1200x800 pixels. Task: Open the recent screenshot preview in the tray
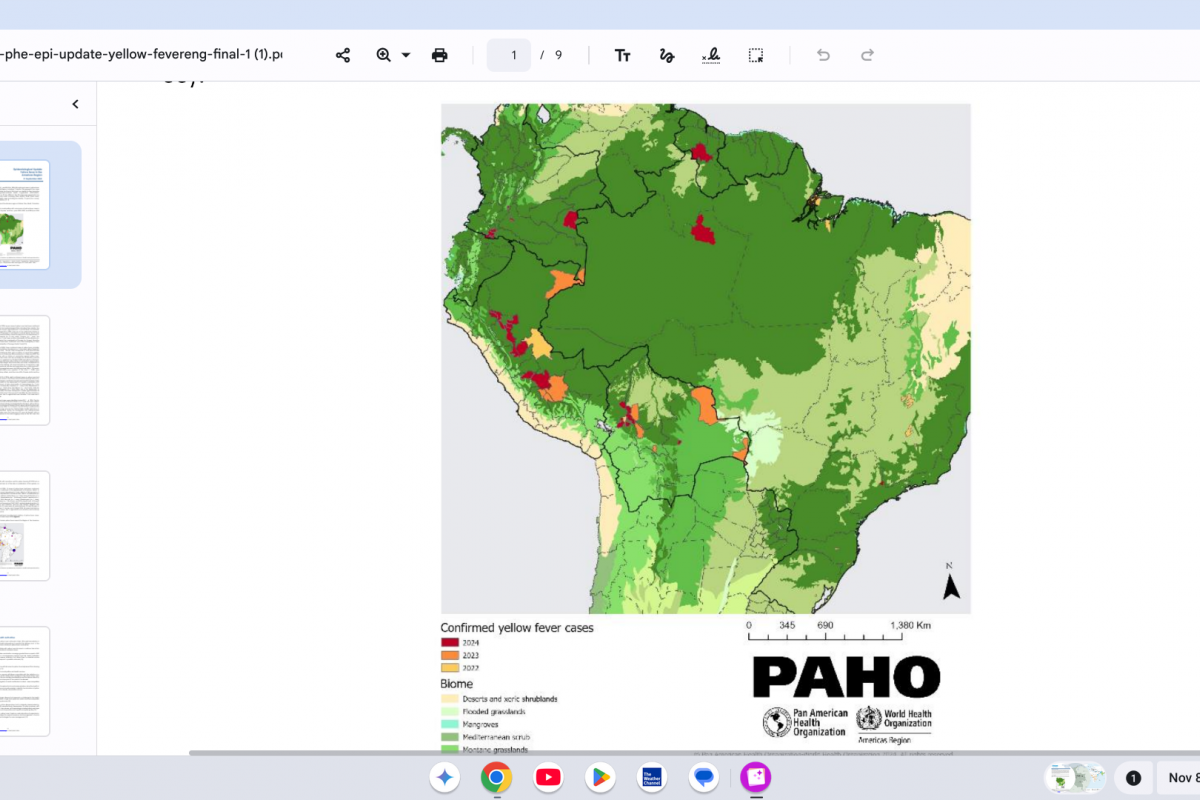[x=1075, y=777]
